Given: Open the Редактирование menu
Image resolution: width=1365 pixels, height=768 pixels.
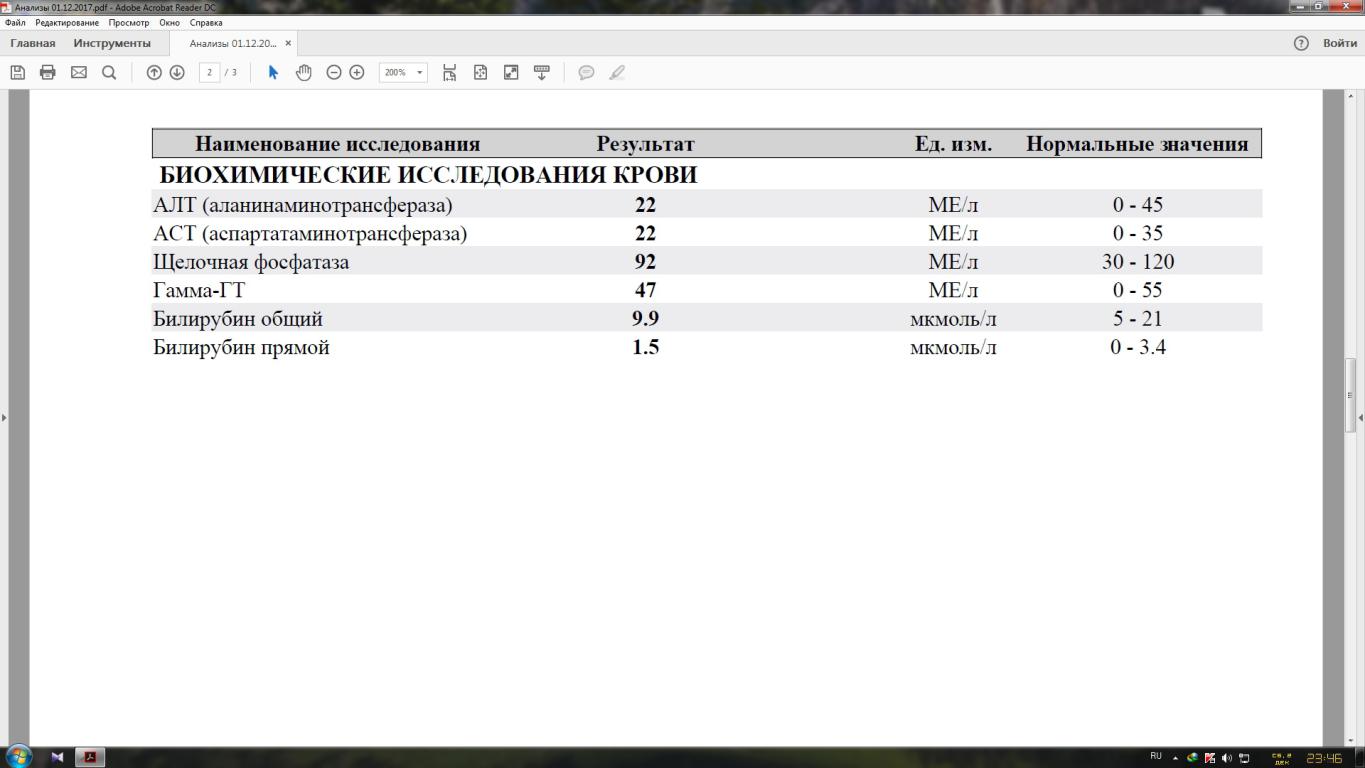Looking at the screenshot, I should point(66,22).
